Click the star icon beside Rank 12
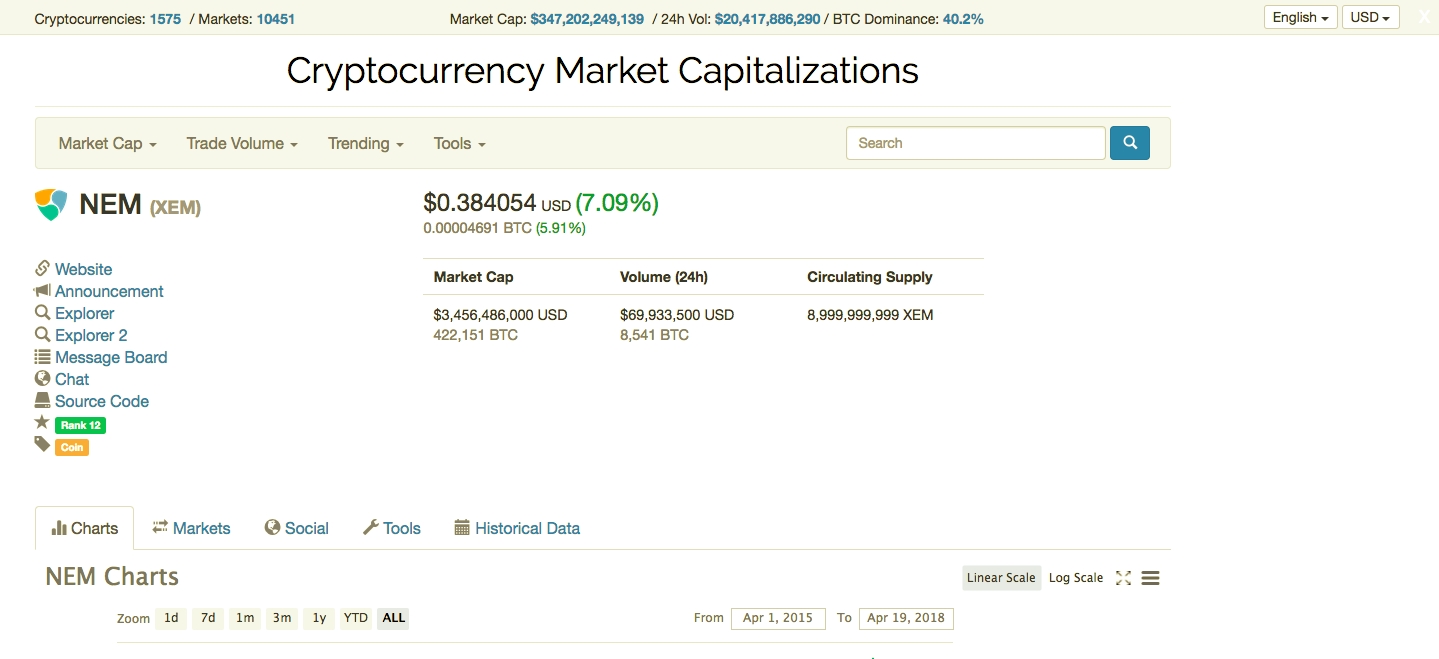 [42, 423]
